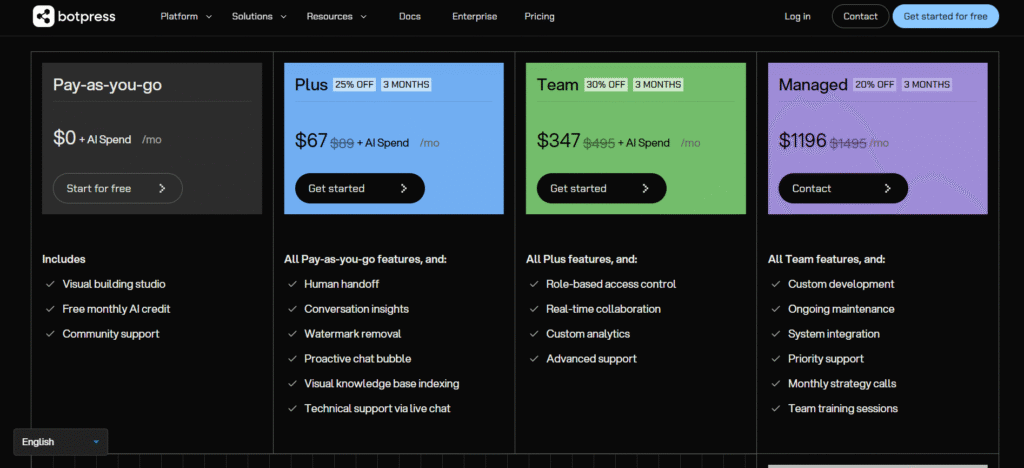Viewport: 1024px width, 468px height.
Task: Click checkmark beside System integration
Action: coord(776,334)
